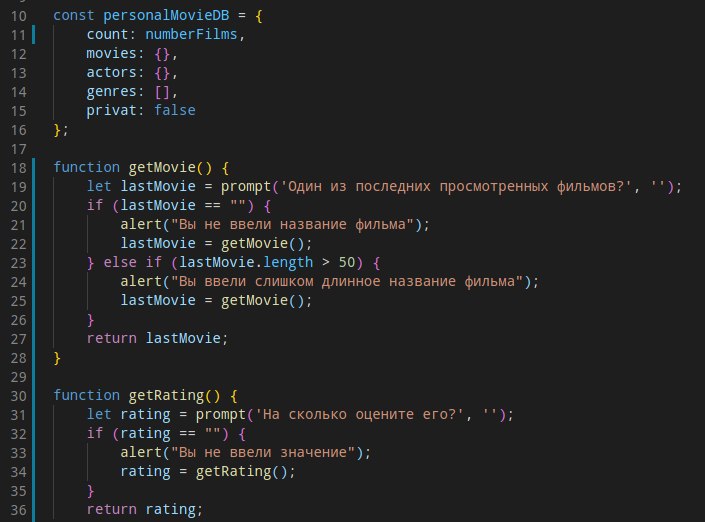Screen dimensions: 705x522
Task: Click line number 10 in gutter
Action: coord(18,16)
